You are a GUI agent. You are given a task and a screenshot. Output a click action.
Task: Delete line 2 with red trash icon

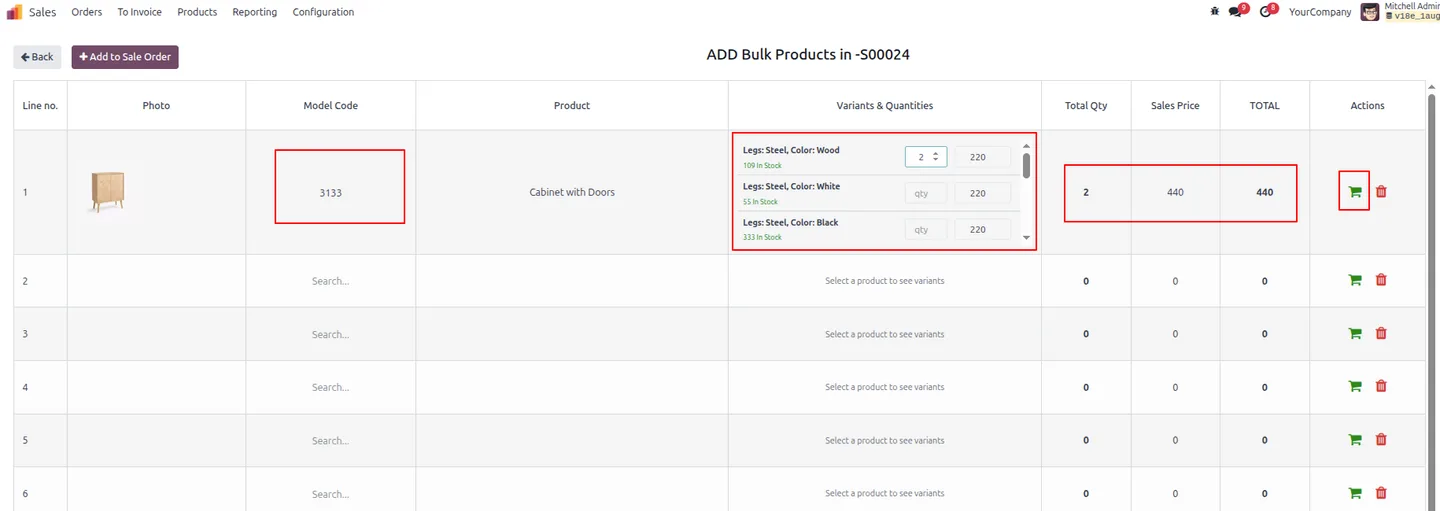click(x=1381, y=280)
